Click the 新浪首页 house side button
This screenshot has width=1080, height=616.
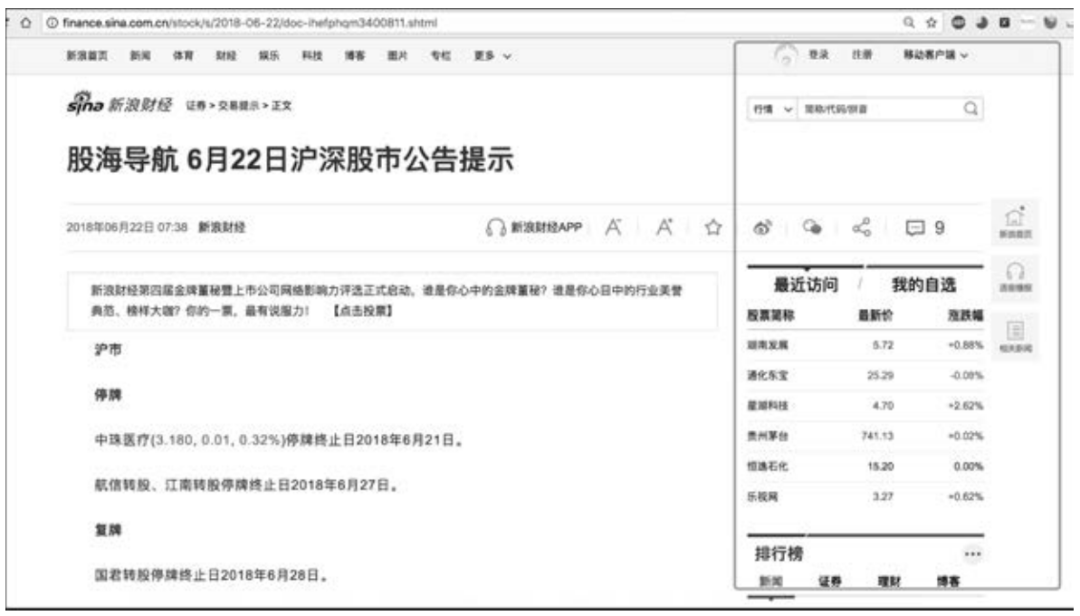[x=1015, y=222]
